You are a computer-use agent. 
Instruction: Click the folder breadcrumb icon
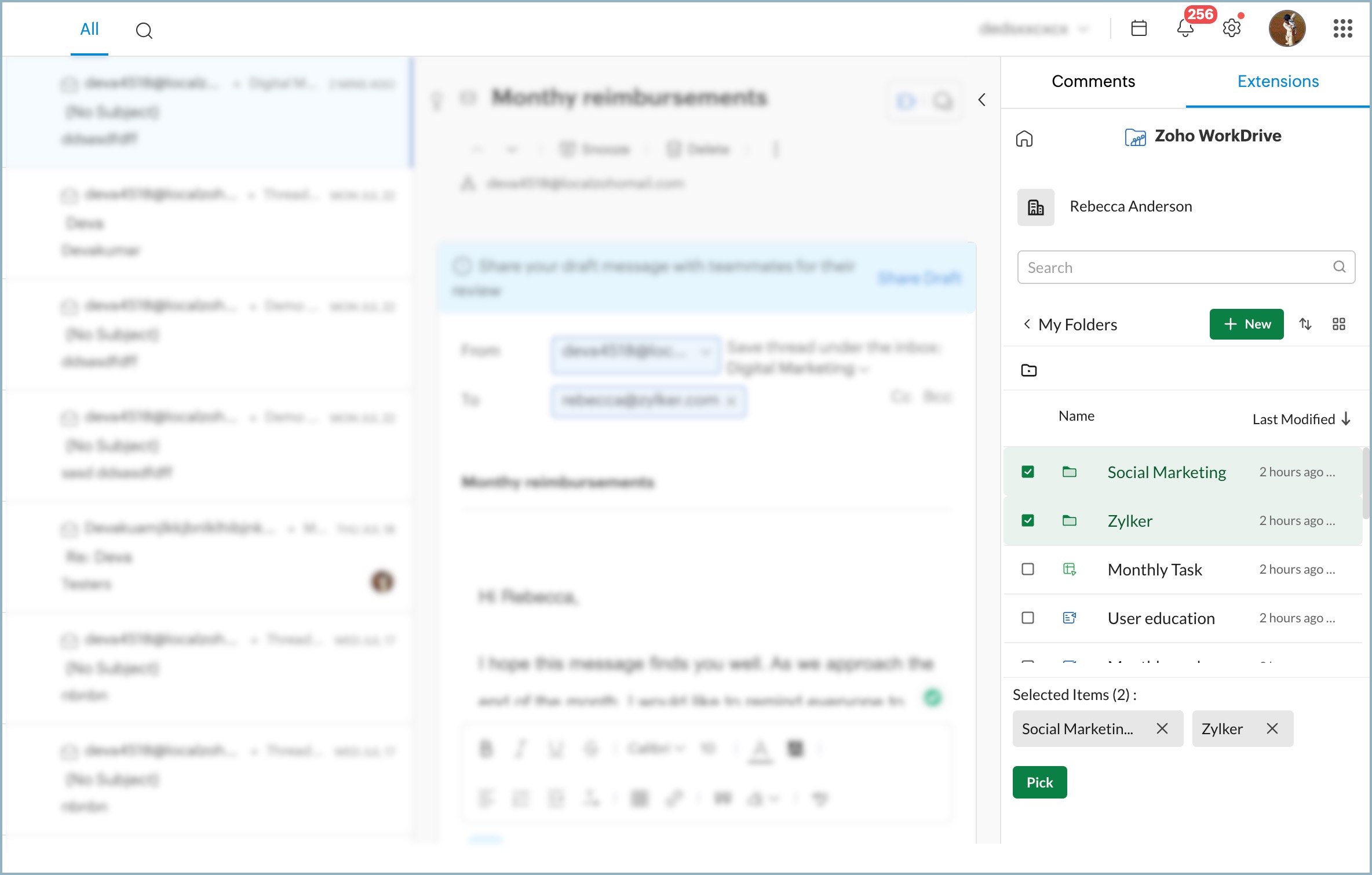pos(1029,370)
